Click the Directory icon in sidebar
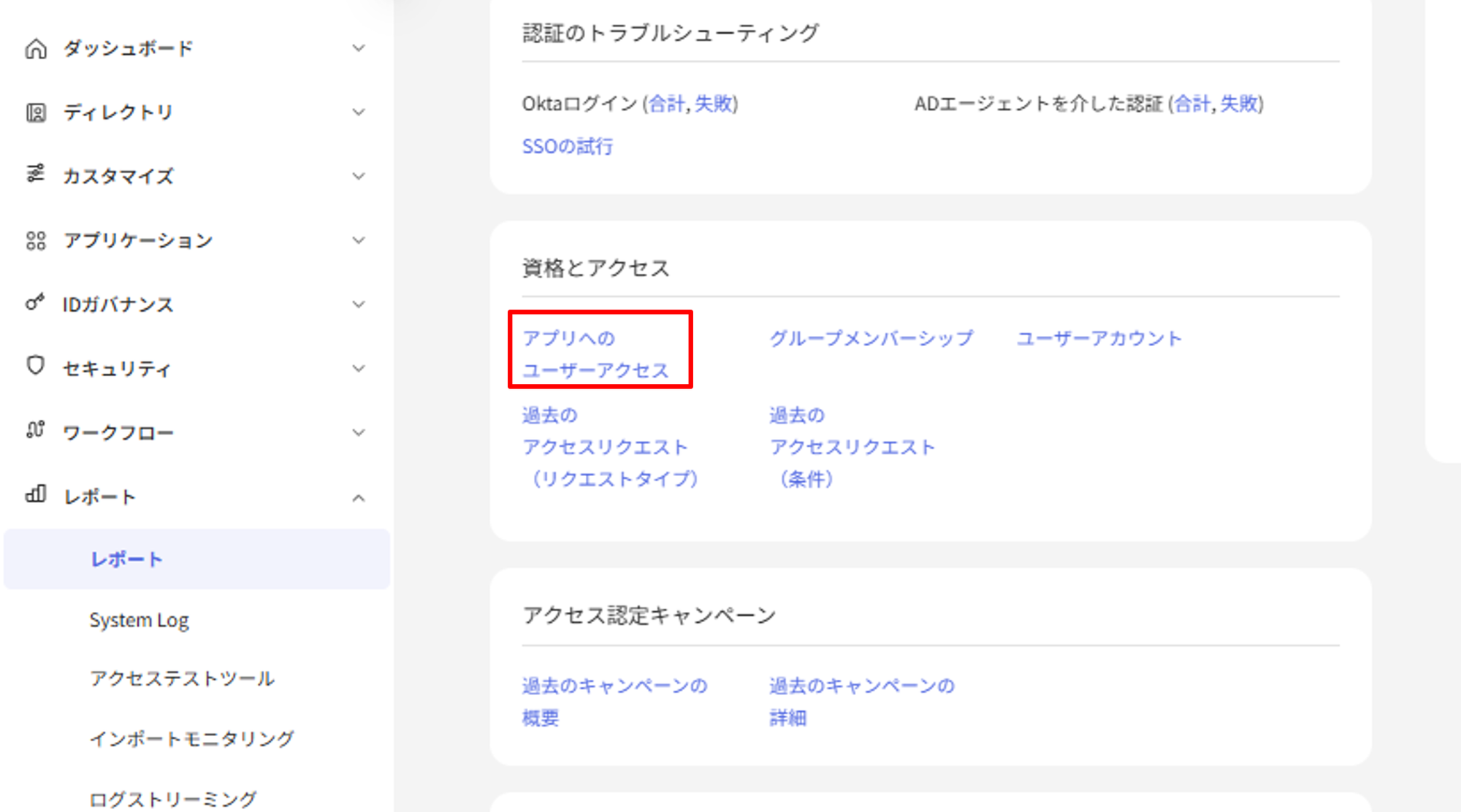Screen dimensions: 1461x812 (x=35, y=112)
